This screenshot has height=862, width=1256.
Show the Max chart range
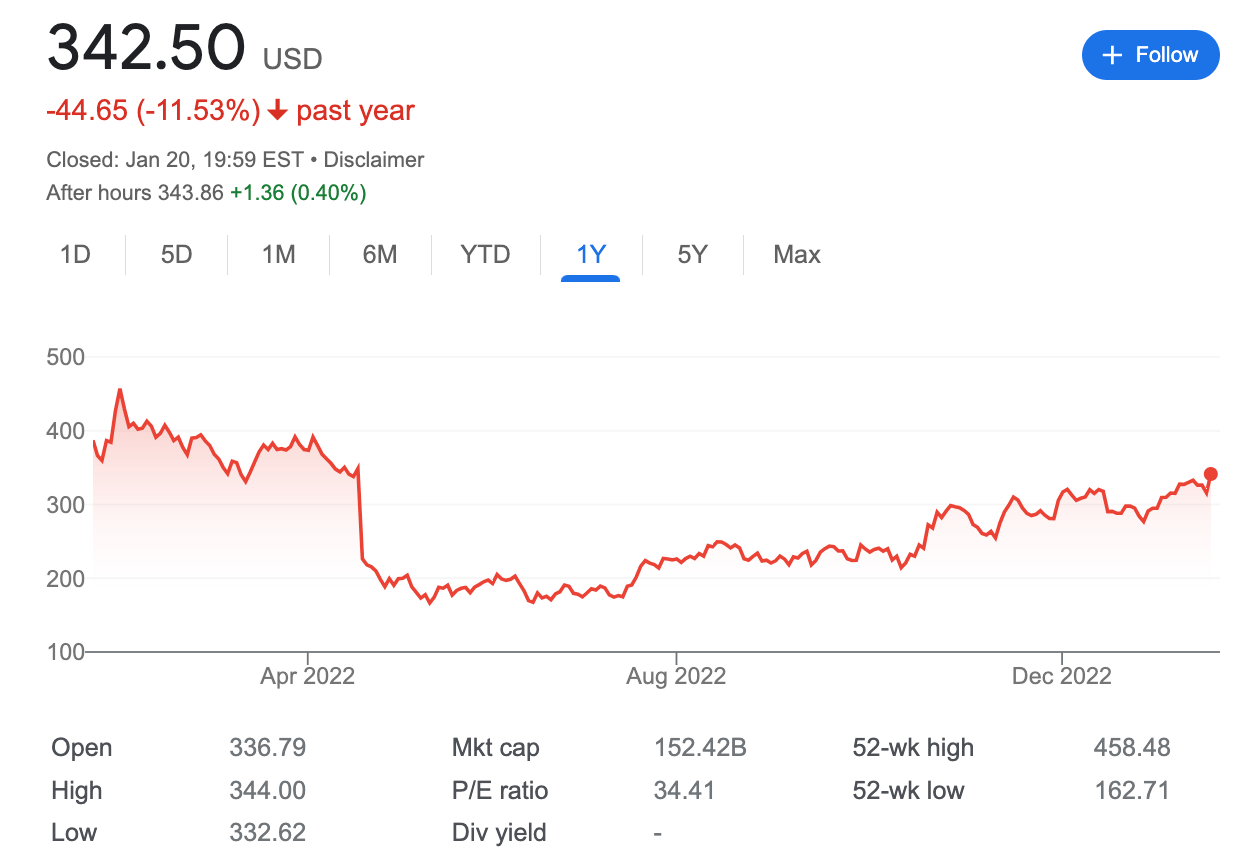click(797, 255)
